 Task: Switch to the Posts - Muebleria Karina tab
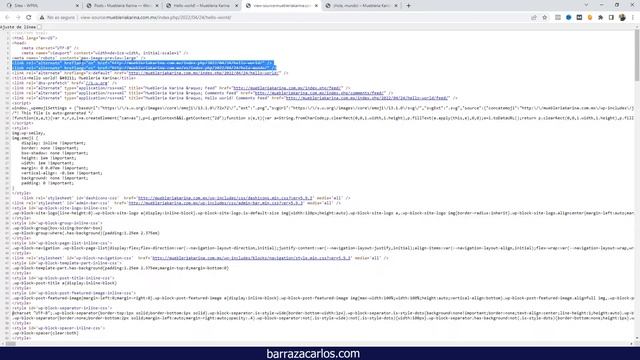(122, 6)
